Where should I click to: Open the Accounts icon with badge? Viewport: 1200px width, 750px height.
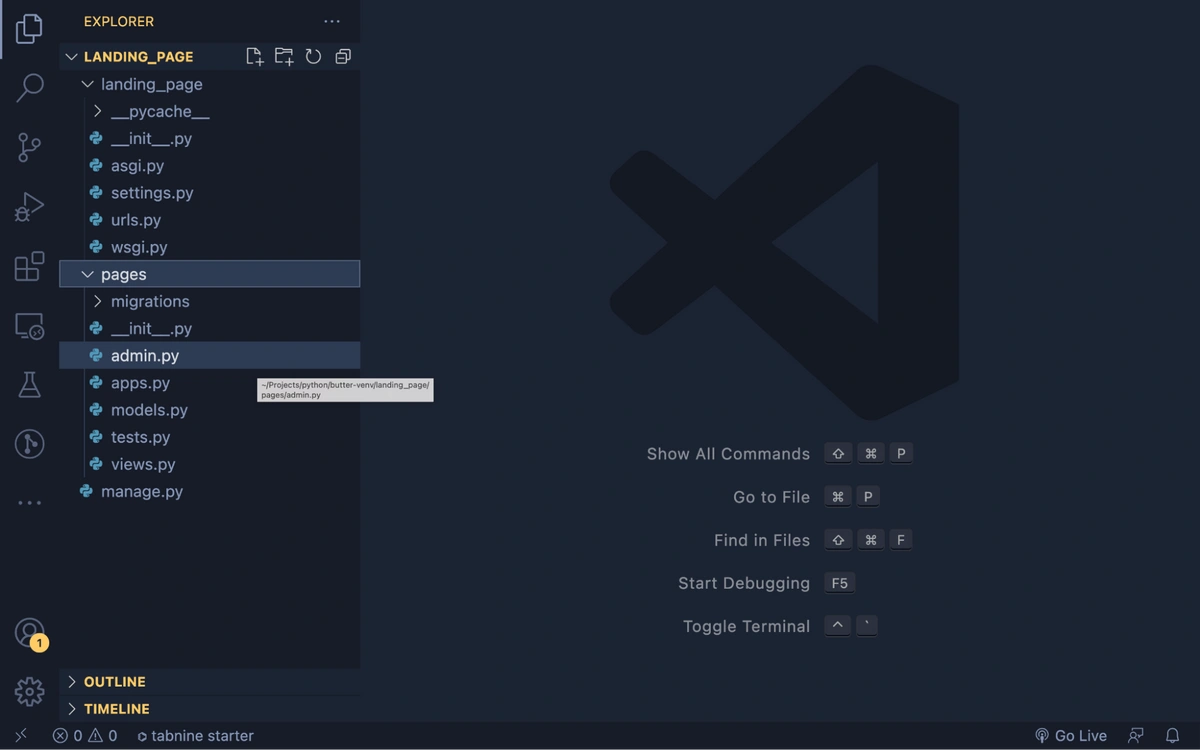click(x=30, y=633)
